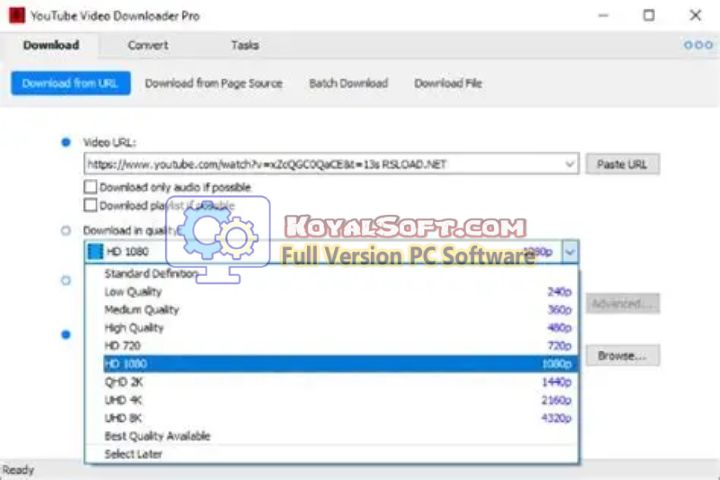The width and height of the screenshot is (720, 480).
Task: Click the greyed Advanced... button
Action: [623, 304]
